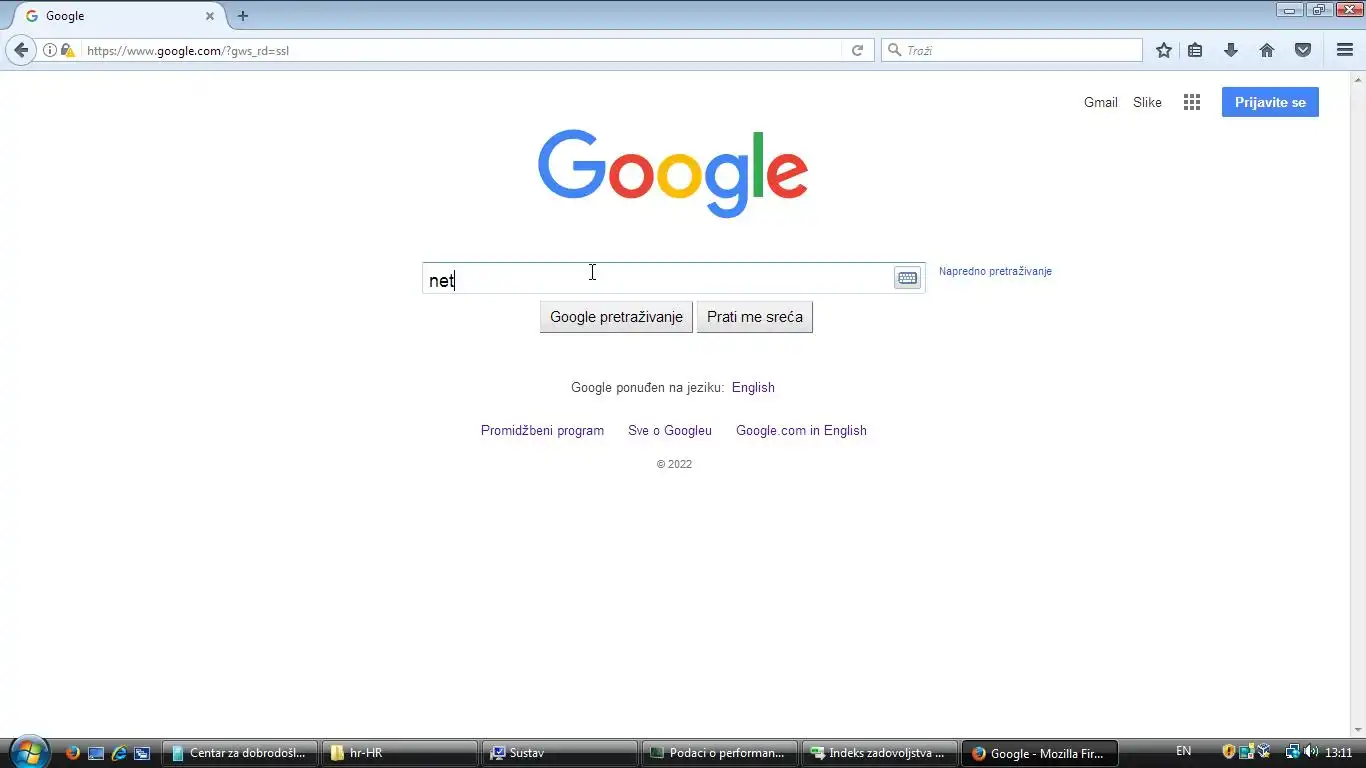
Task: Click switch between windows quick launch icon
Action: pos(142,753)
